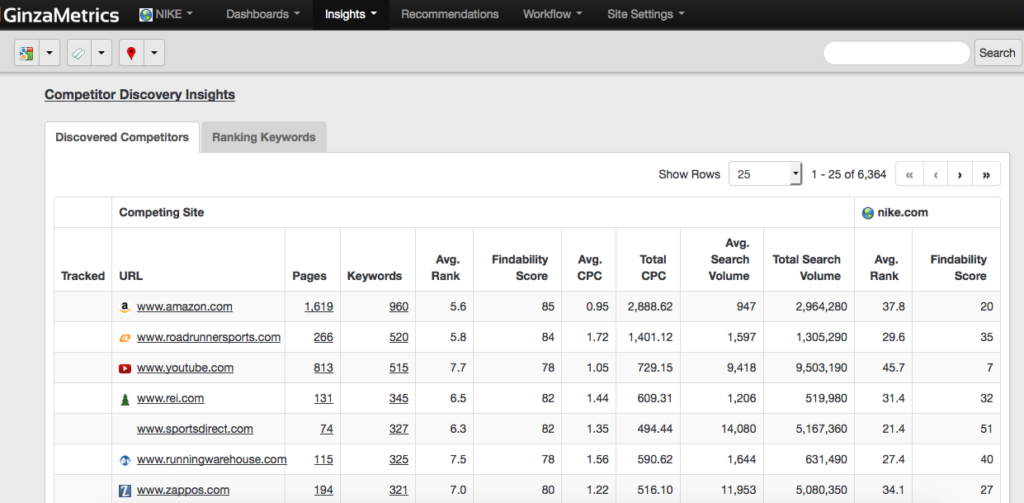Open the www.zappos.com link

pyautogui.click(x=183, y=490)
